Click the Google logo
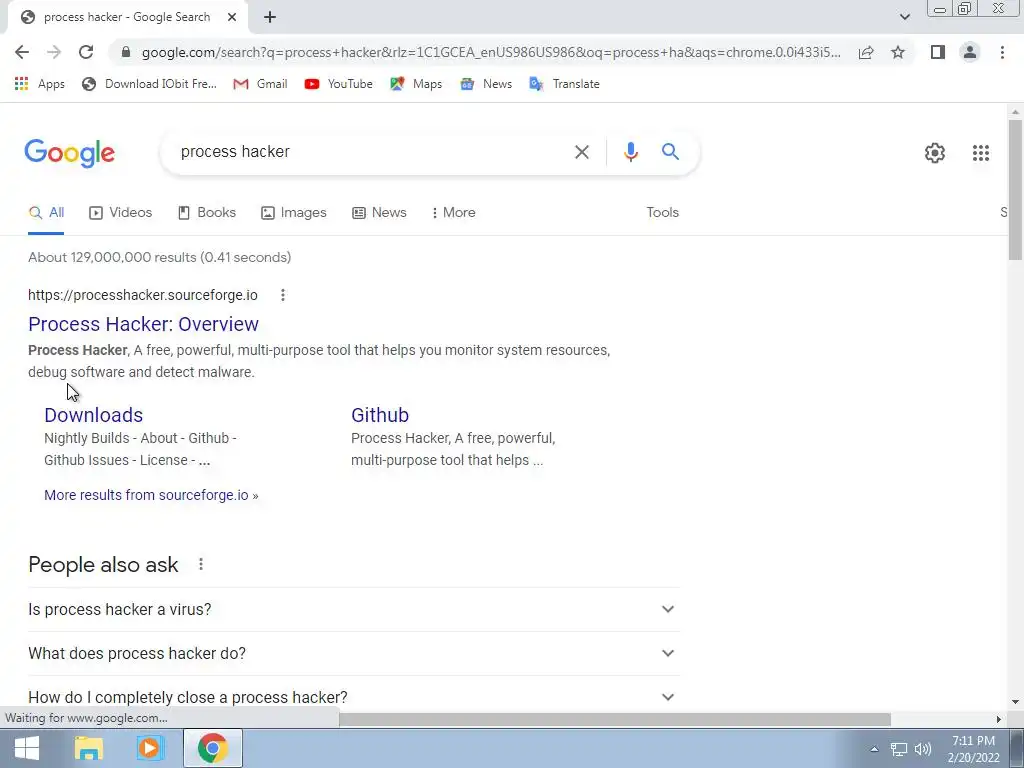Image resolution: width=1024 pixels, height=768 pixels. [x=70, y=153]
